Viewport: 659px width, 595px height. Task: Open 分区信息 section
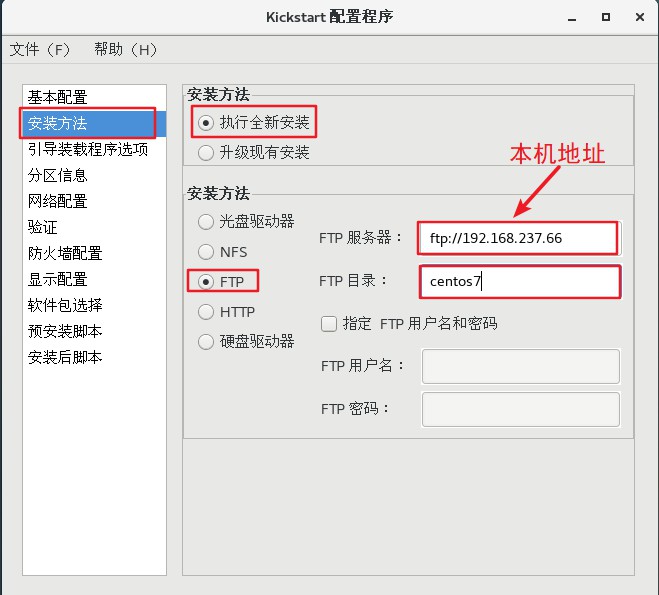click(95, 175)
